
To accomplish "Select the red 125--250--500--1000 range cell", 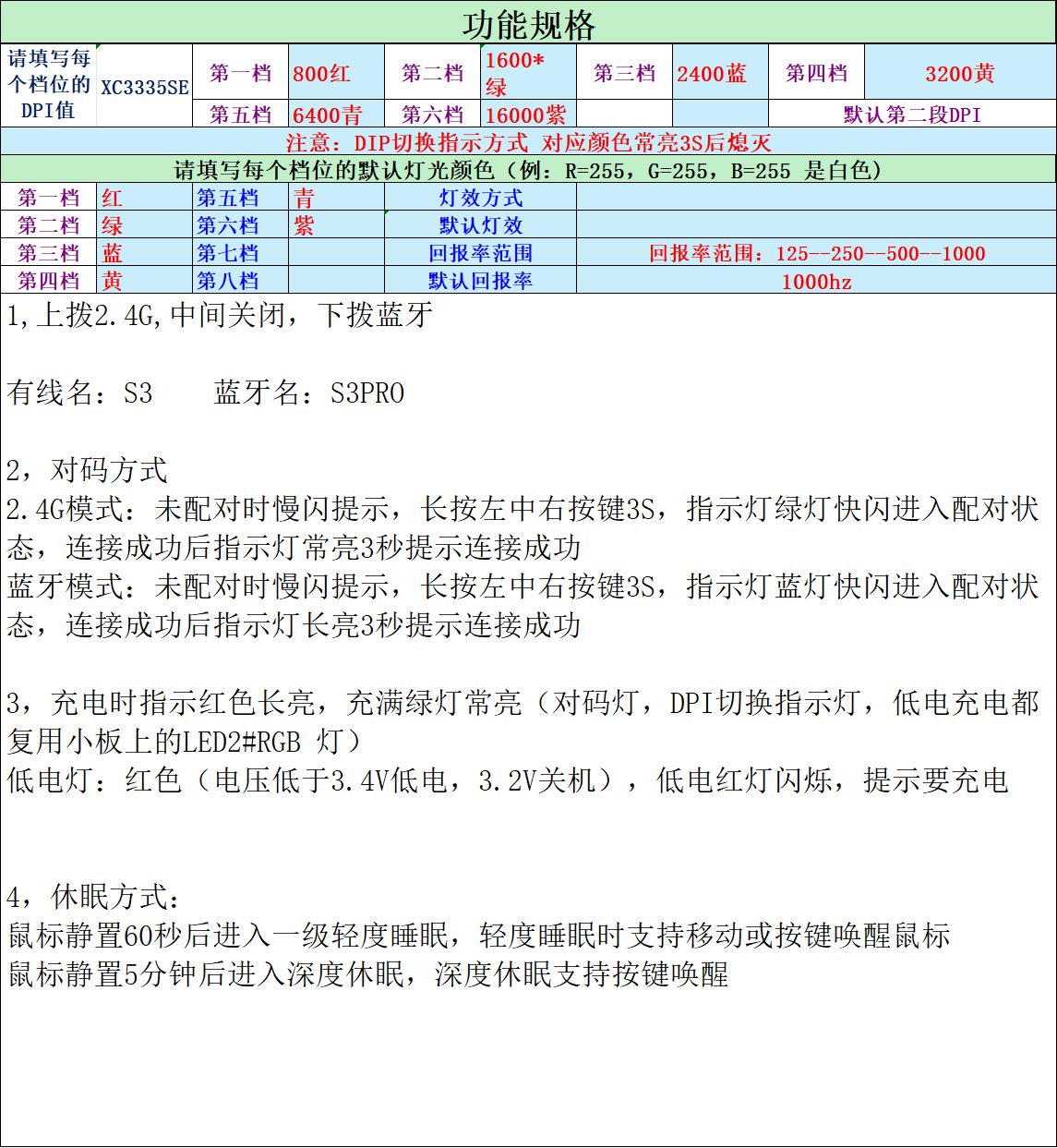I will tap(816, 252).
